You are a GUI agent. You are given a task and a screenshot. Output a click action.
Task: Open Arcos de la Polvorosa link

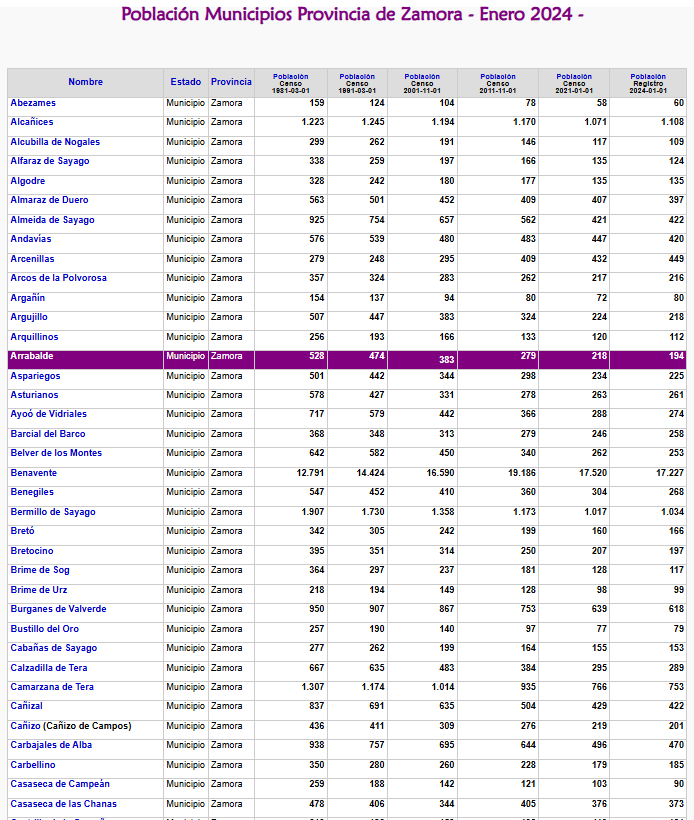click(x=58, y=278)
